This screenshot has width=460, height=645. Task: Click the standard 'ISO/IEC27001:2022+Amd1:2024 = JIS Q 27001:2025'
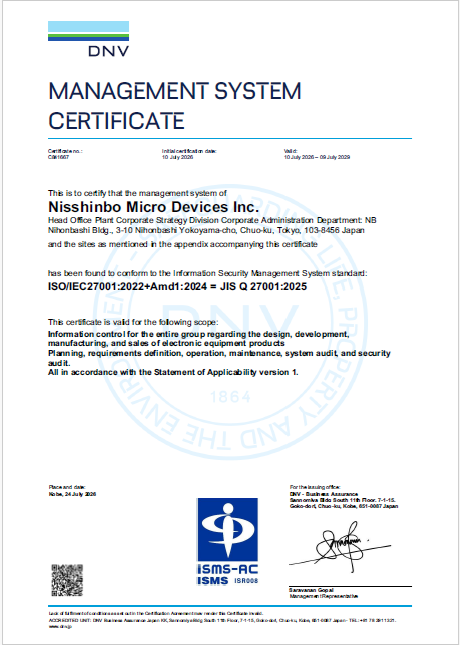[x=177, y=287]
